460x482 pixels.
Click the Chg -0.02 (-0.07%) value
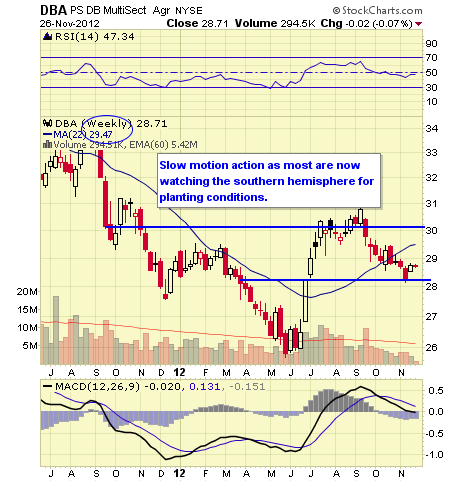366,24
